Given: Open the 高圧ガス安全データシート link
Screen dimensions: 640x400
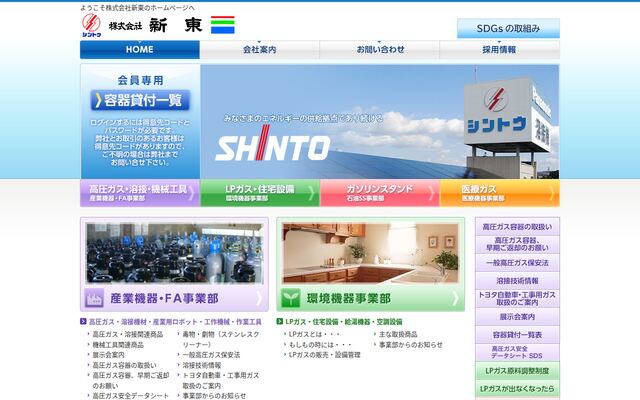Looking at the screenshot, I should click(131, 396).
